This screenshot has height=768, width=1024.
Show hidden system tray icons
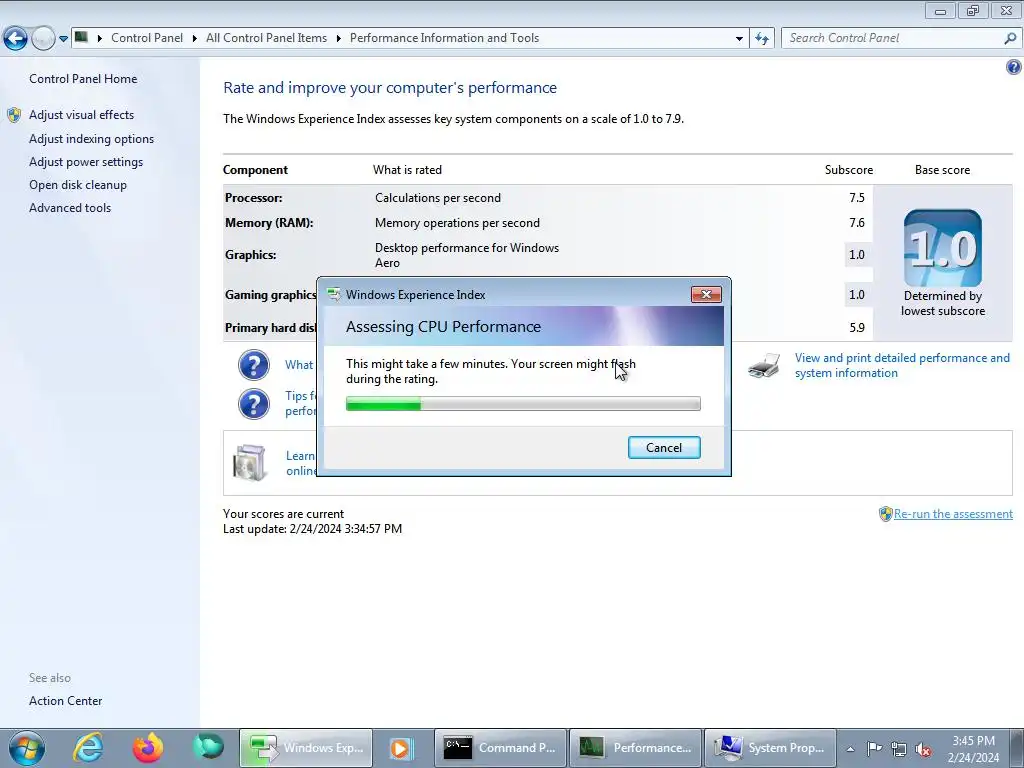click(x=850, y=749)
